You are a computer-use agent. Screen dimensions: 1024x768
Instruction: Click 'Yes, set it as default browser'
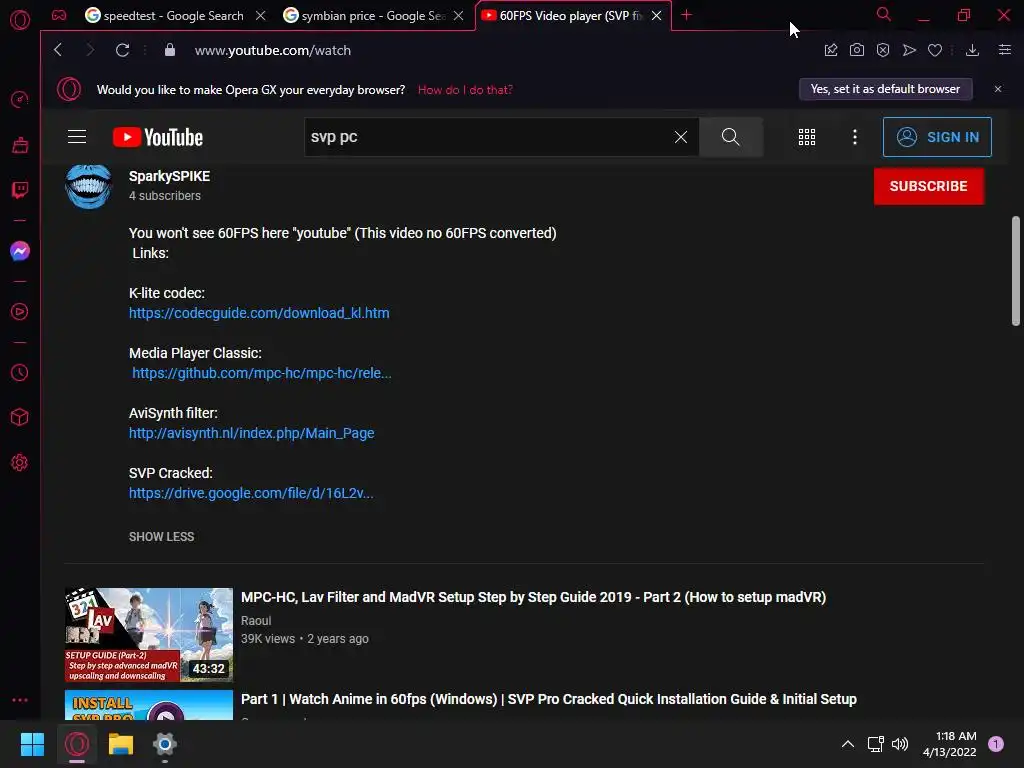pos(886,89)
